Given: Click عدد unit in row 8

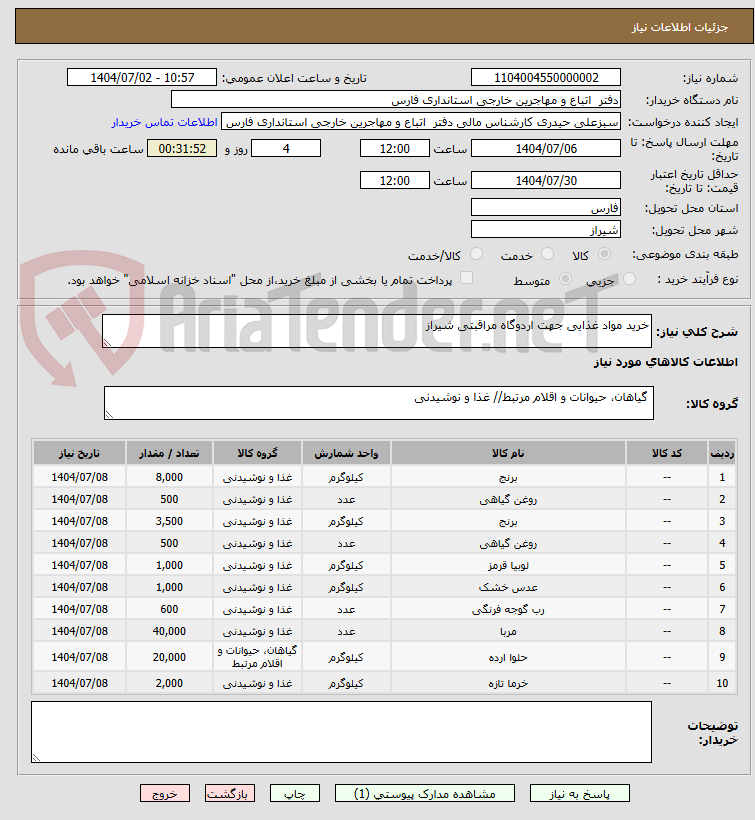Looking at the screenshot, I should coord(346,631).
